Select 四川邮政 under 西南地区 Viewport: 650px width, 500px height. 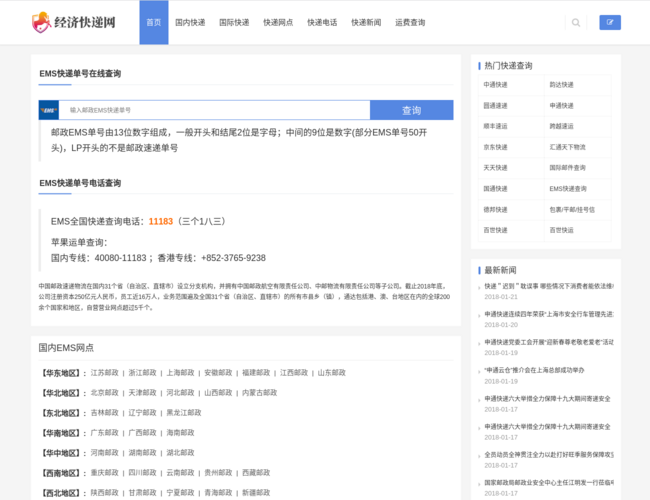click(x=143, y=473)
